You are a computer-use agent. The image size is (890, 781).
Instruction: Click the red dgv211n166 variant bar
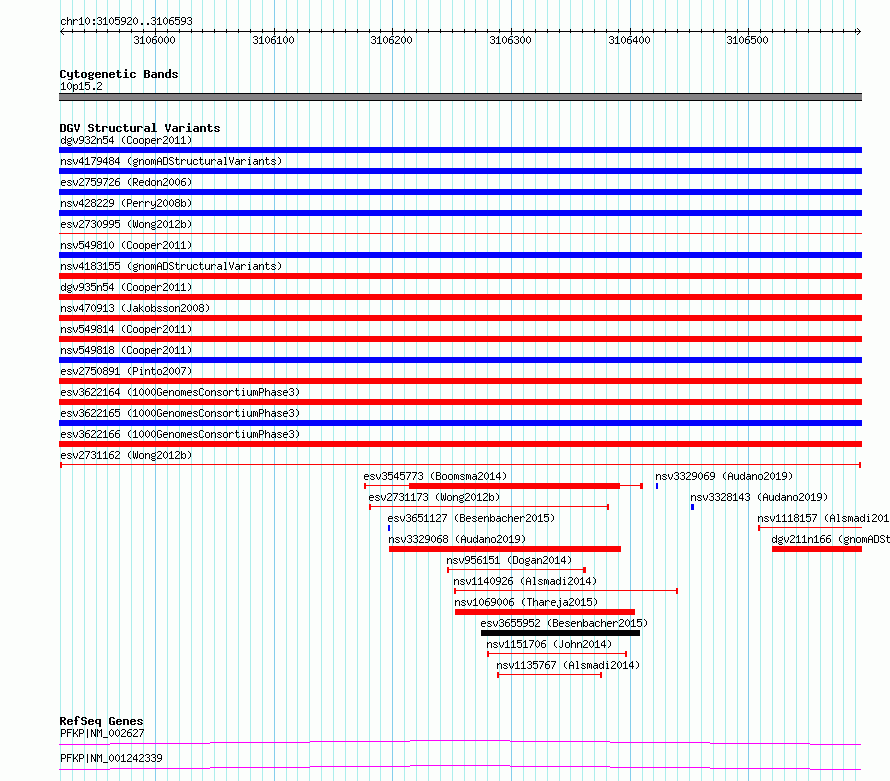click(817, 549)
